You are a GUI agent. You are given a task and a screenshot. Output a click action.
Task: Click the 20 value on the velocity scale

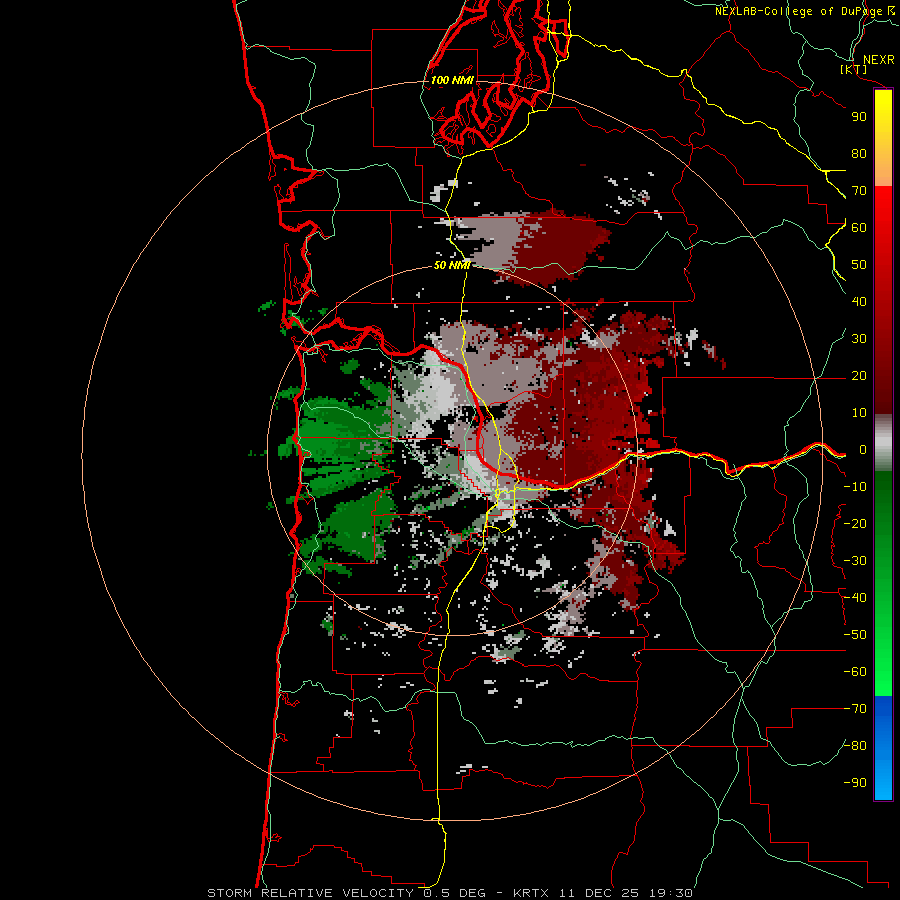[859, 376]
